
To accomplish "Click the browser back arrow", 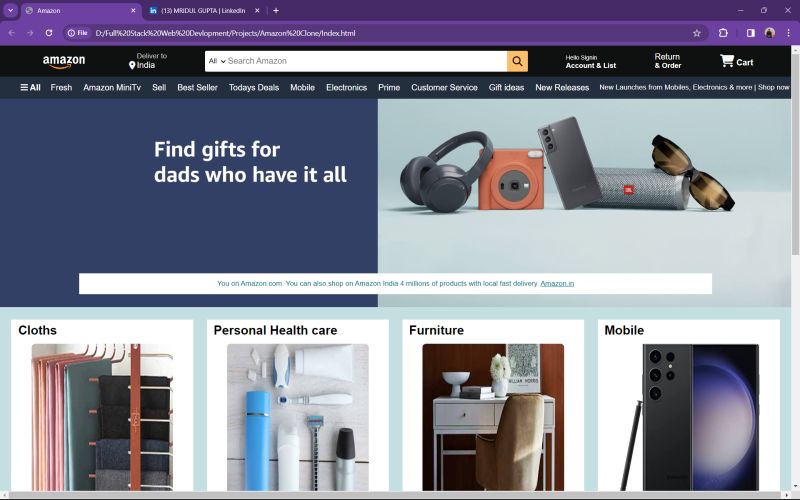I will pyautogui.click(x=11, y=33).
